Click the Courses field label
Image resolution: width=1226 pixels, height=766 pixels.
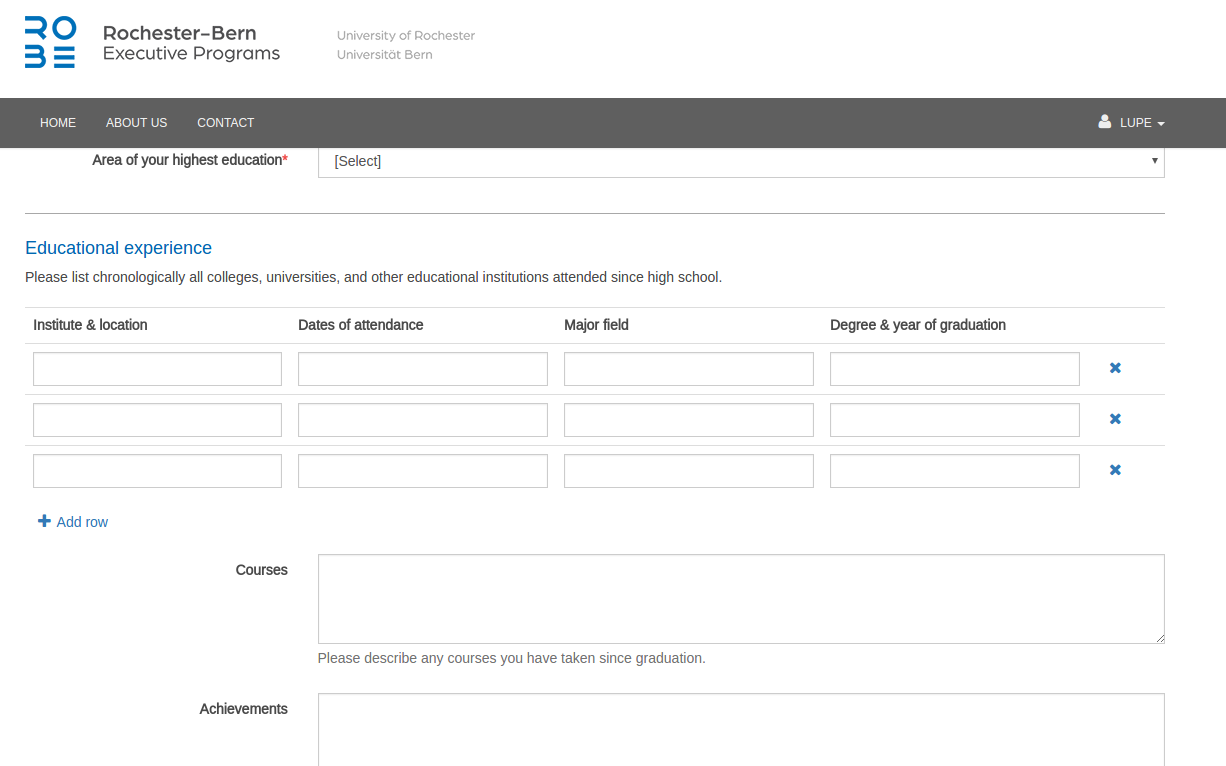[x=262, y=570]
